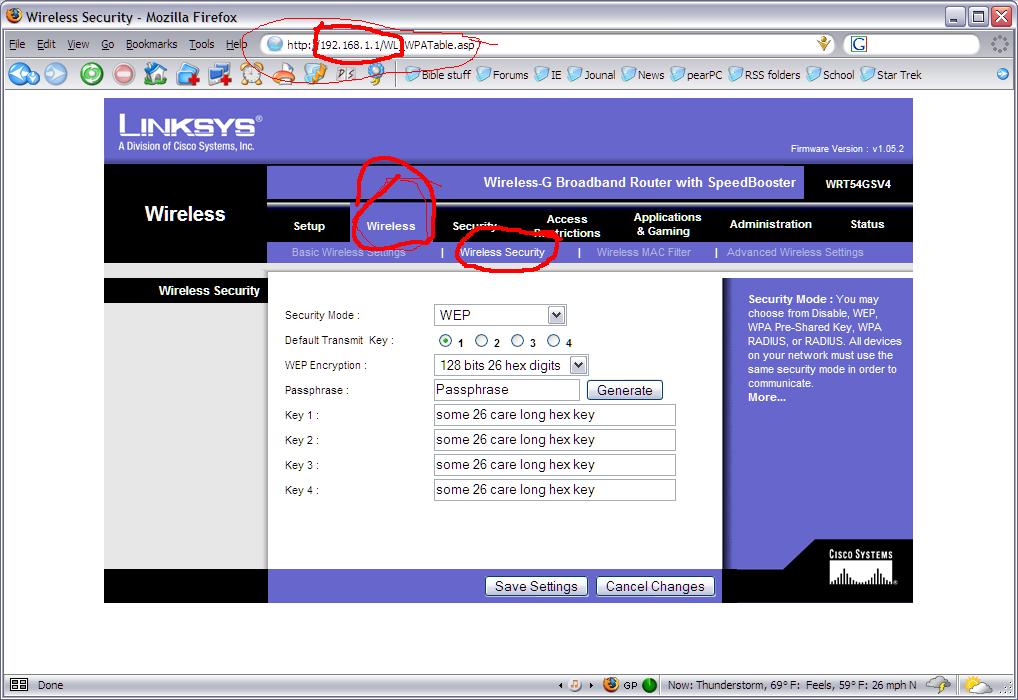The height and width of the screenshot is (700, 1018).
Task: Switch to the Status tab
Action: pyautogui.click(x=867, y=224)
